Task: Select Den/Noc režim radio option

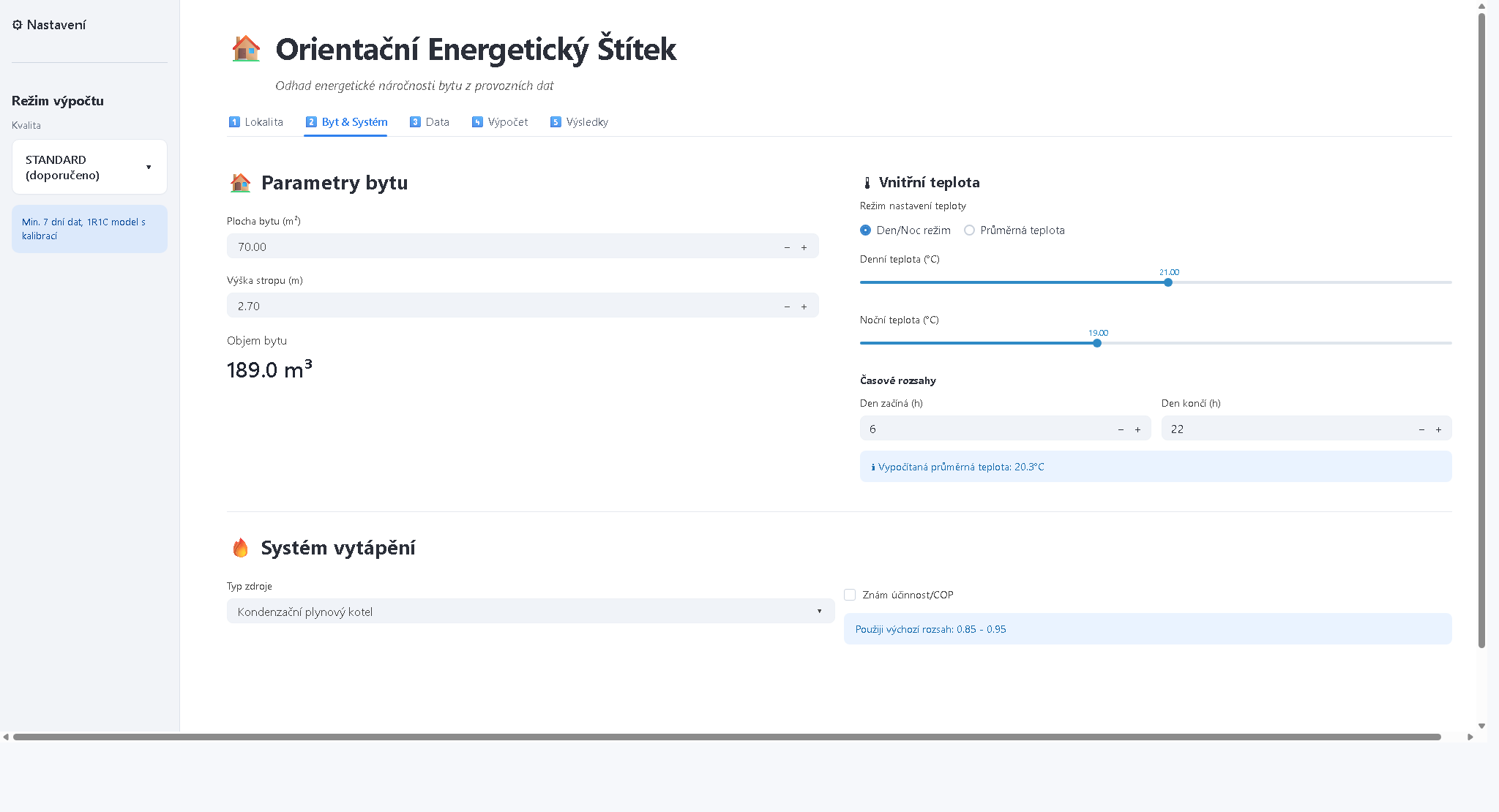Action: coord(866,230)
